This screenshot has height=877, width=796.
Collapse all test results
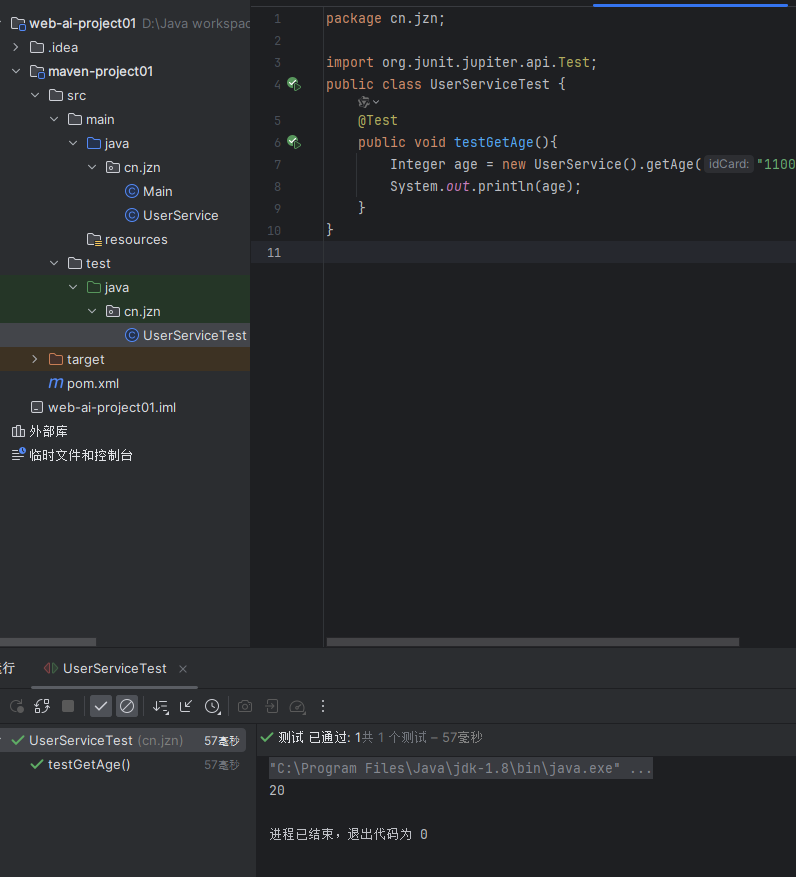point(186,706)
